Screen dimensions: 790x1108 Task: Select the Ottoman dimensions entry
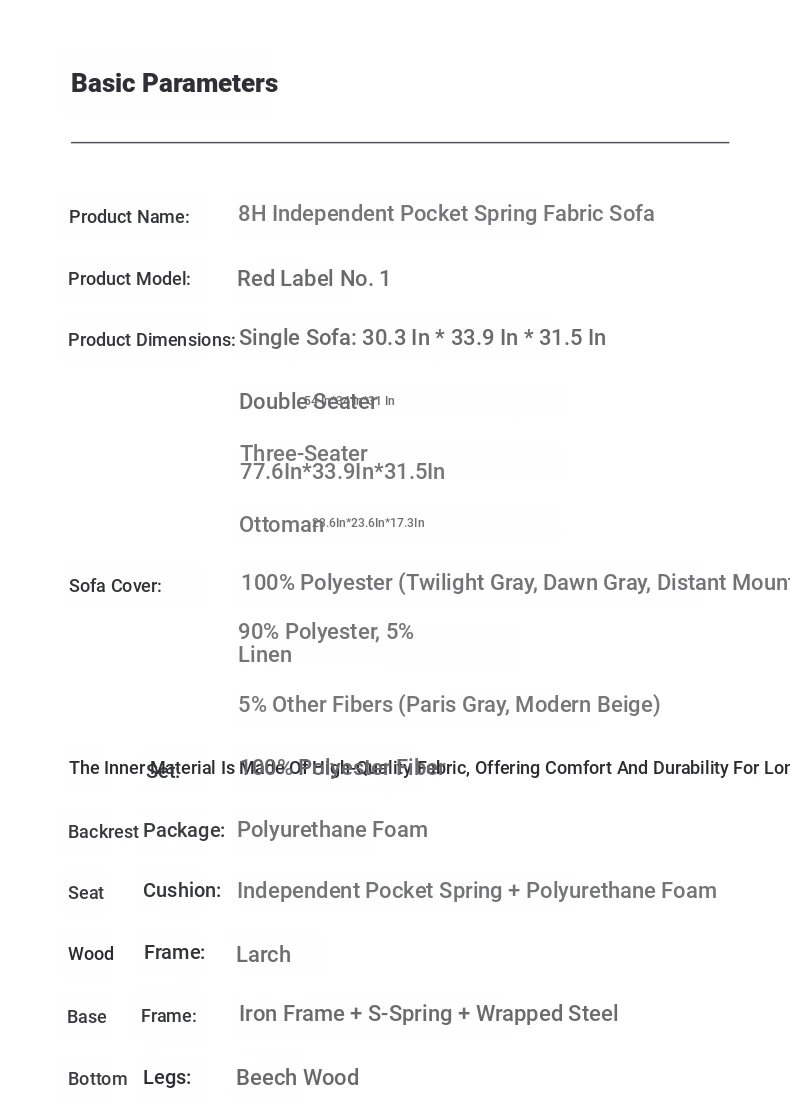coord(332,524)
